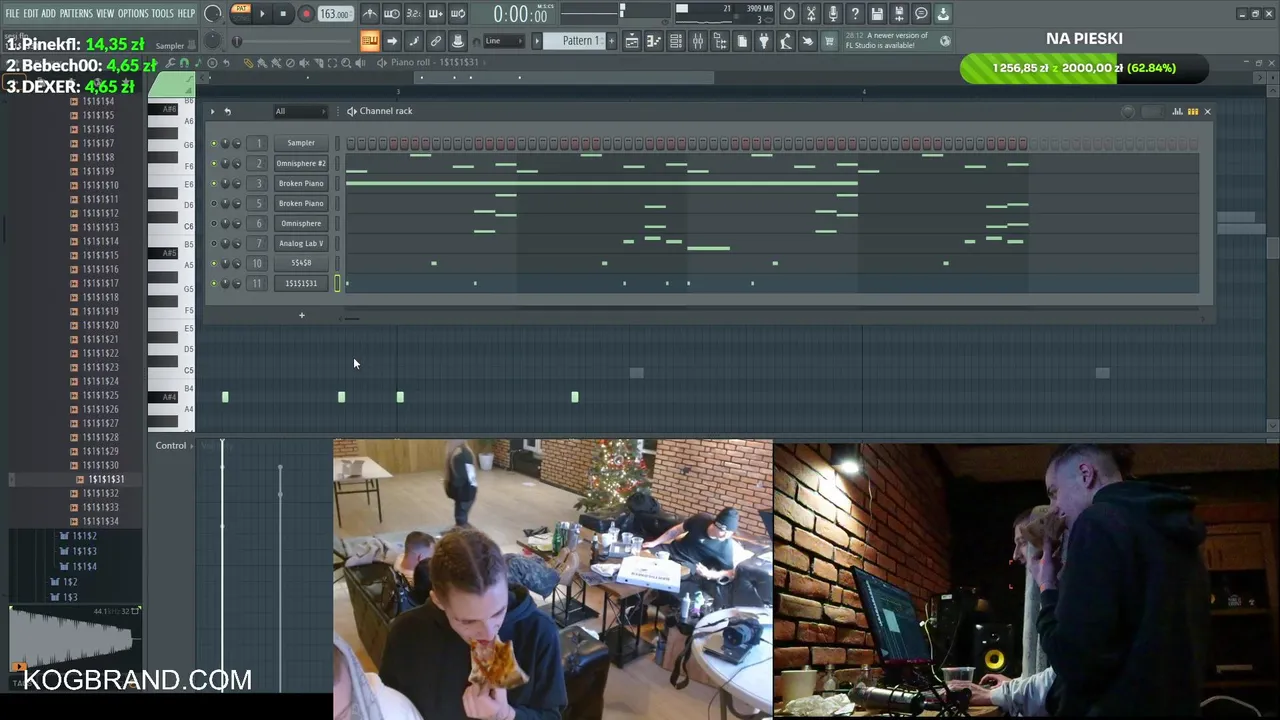Open the PATTERNS menu

tap(76, 14)
